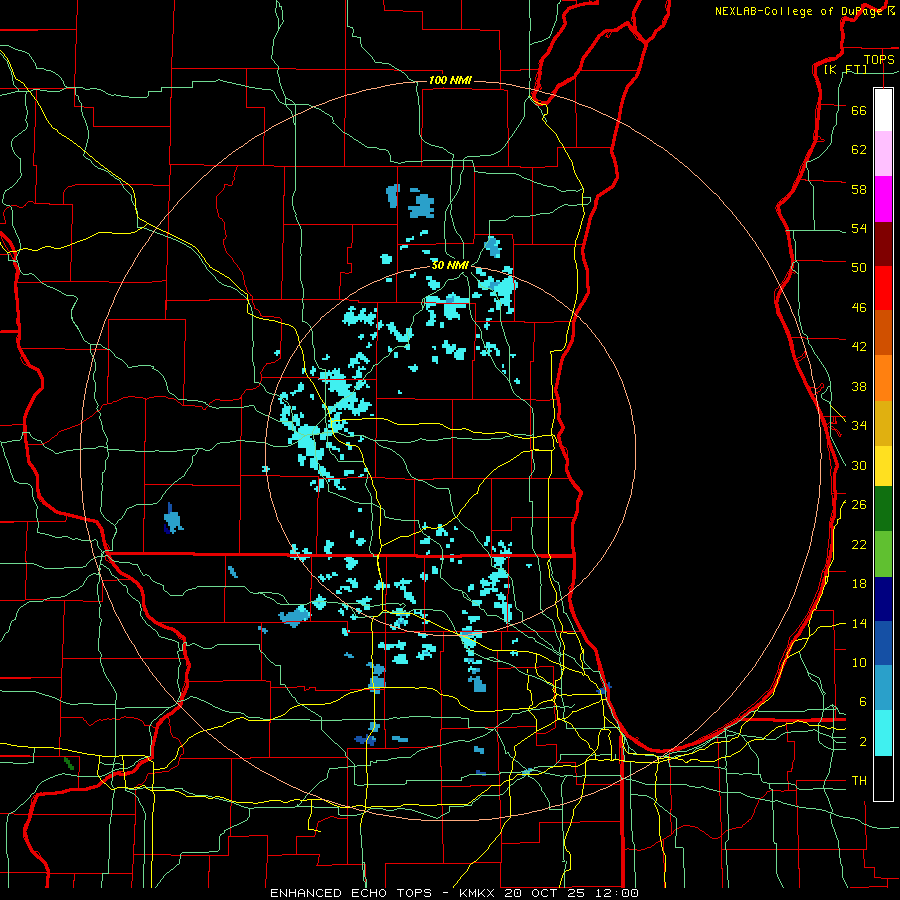
Task: Click the legend value '38'
Action: (x=859, y=386)
